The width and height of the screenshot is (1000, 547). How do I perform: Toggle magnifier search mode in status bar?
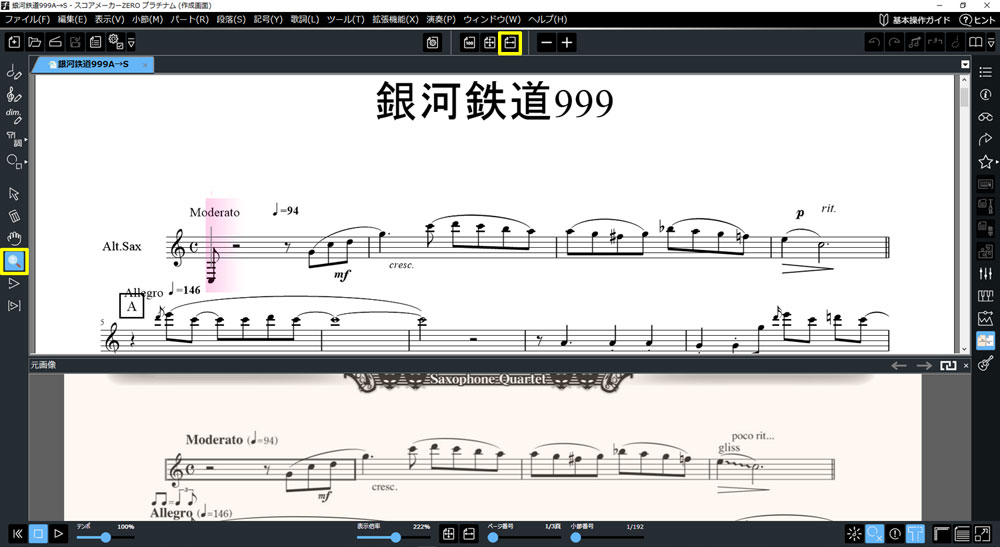(x=874, y=534)
